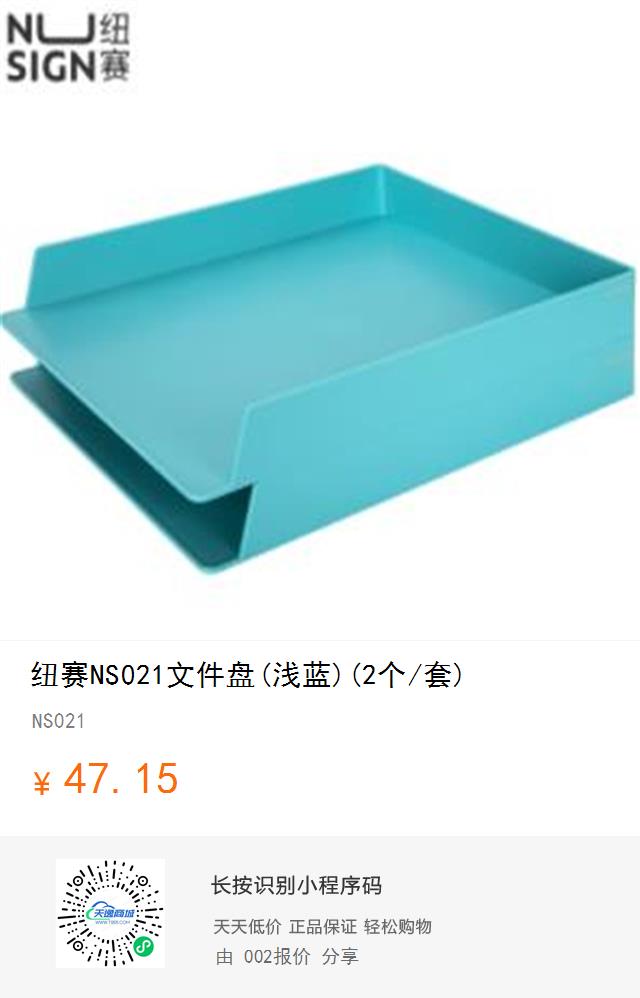Click the 纽赛 Chinese brand characters in logo
Viewport: 640px width, 998px height.
(x=115, y=48)
